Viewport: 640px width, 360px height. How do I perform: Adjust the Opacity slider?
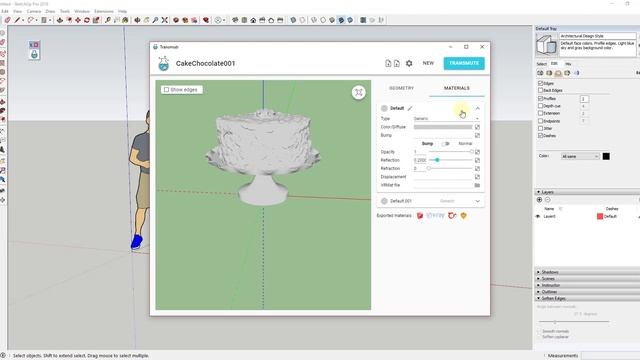451,152
